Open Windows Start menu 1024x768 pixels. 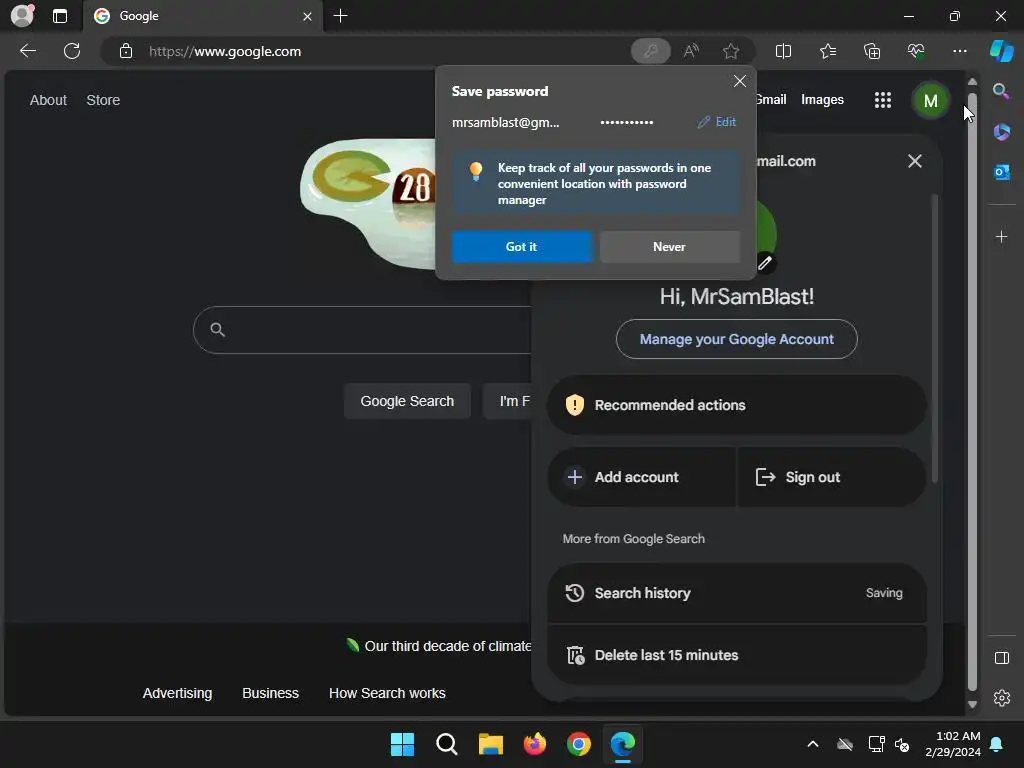402,744
